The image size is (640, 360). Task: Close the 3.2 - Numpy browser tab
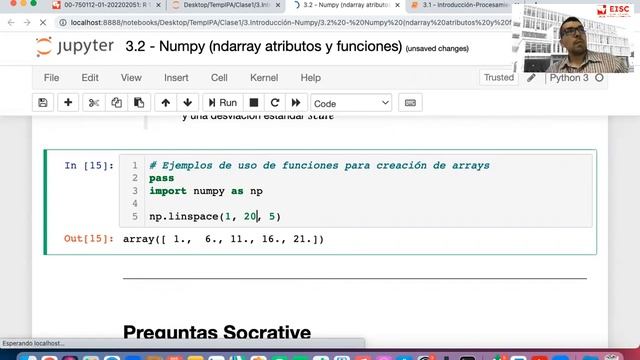(398, 5)
